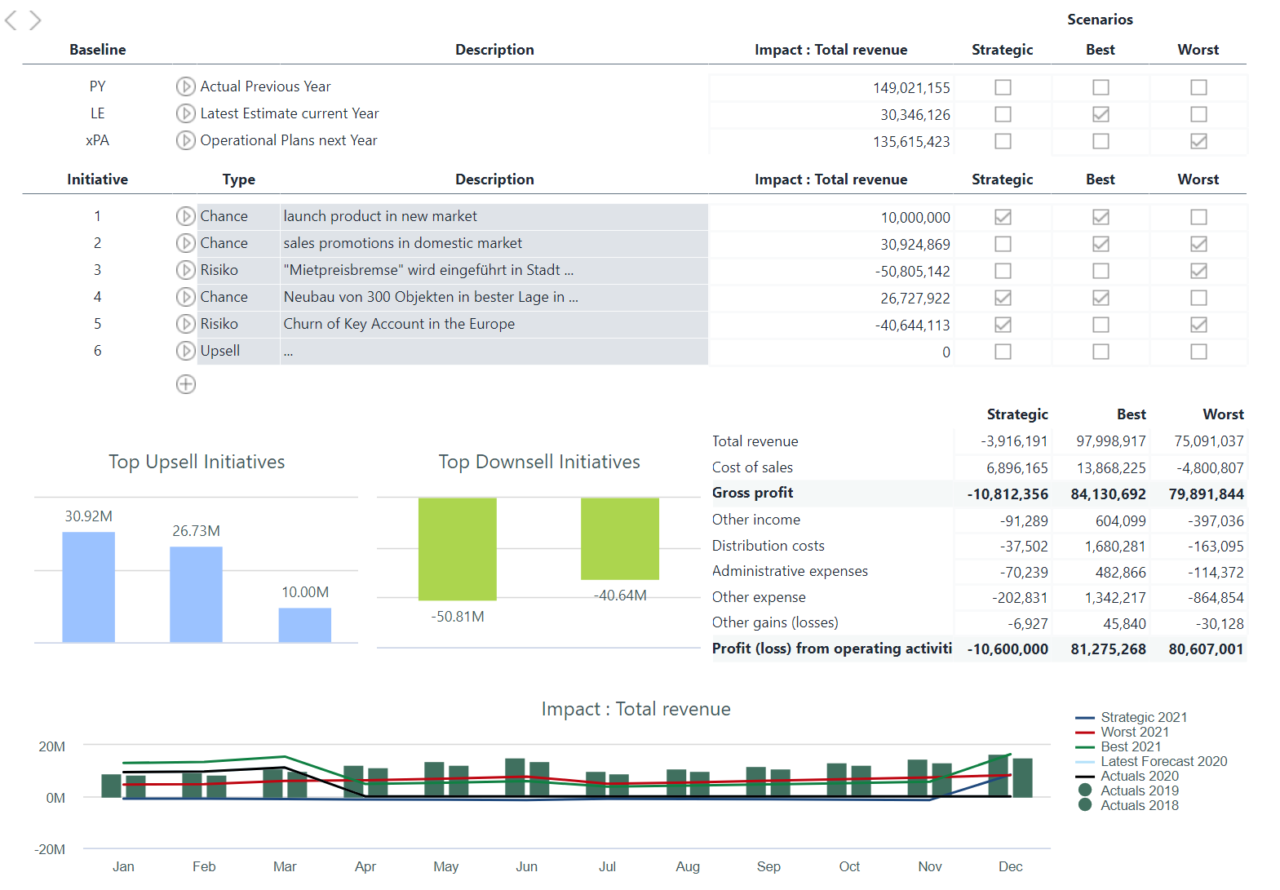Click impact value 149,021,155
This screenshot has height=890, width=1280.
pyautogui.click(x=911, y=88)
